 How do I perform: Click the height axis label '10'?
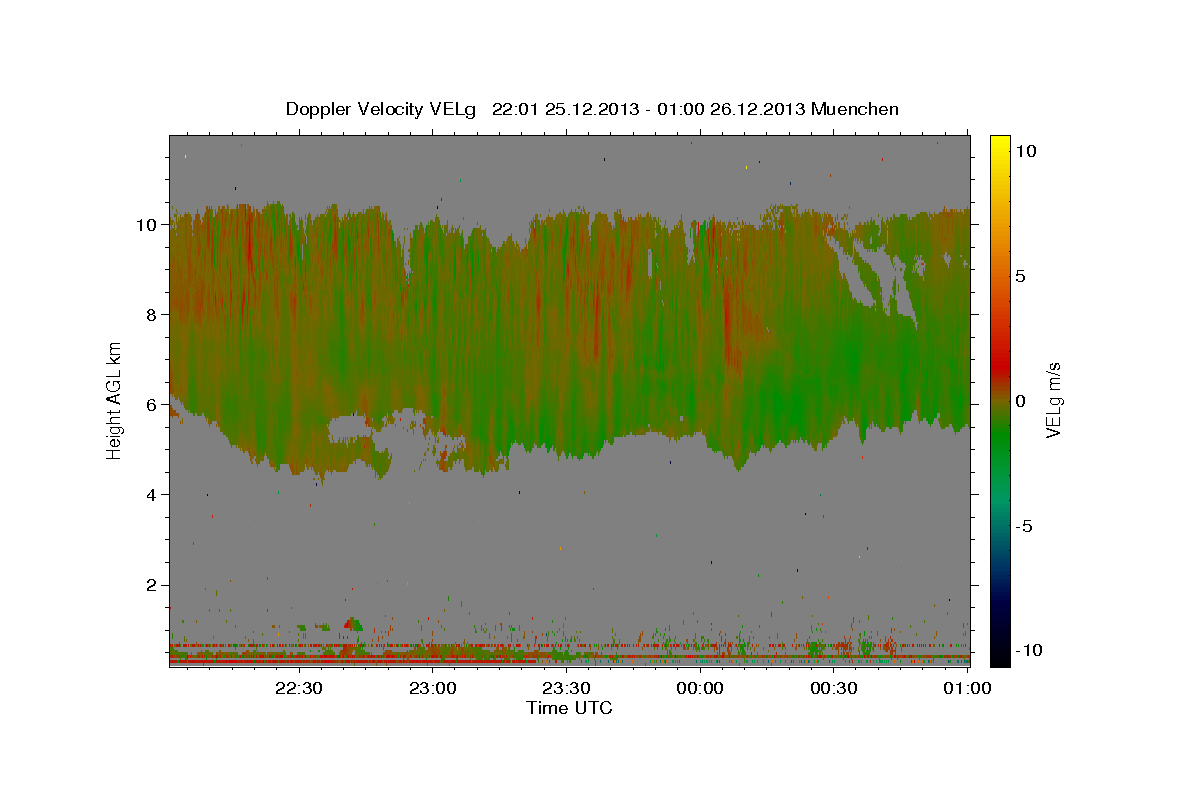tap(146, 225)
